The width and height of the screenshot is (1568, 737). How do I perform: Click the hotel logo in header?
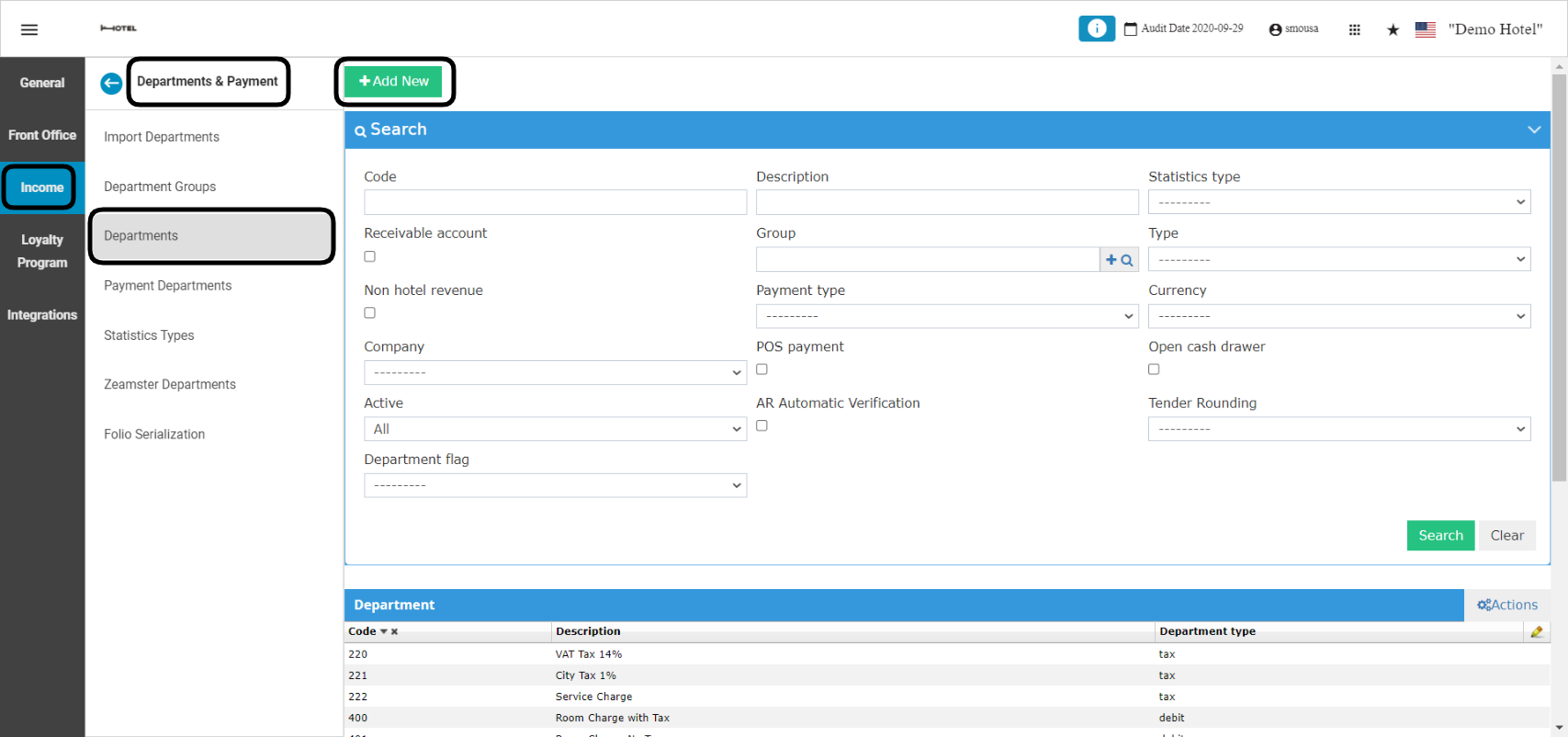(x=118, y=28)
